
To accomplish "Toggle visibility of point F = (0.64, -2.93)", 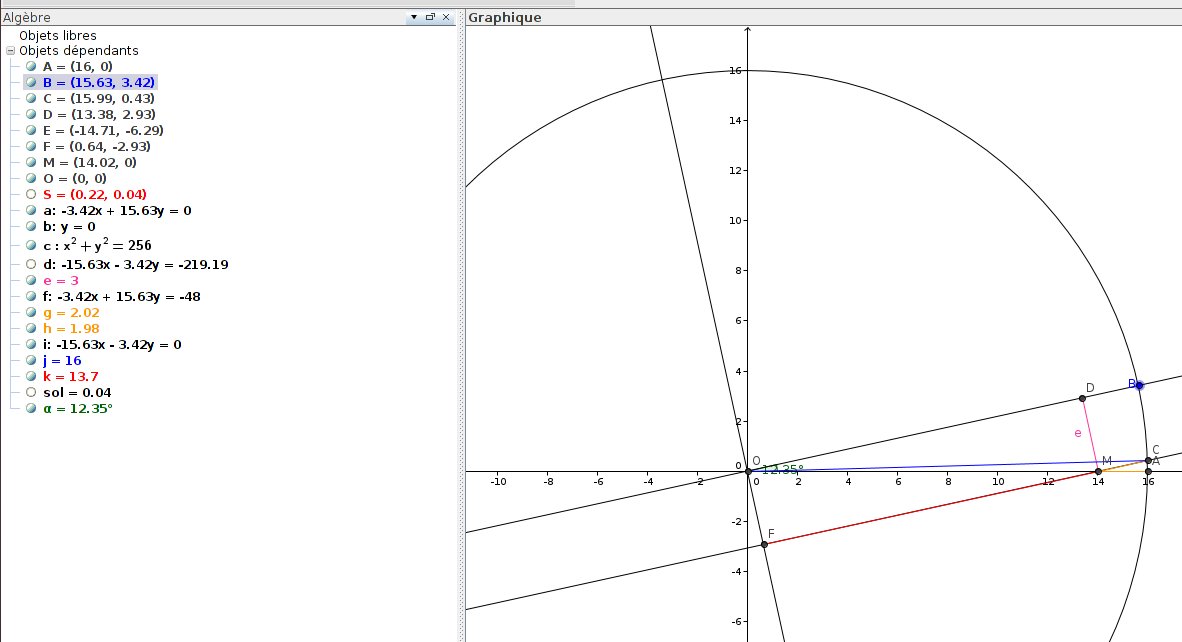I will pyautogui.click(x=31, y=146).
